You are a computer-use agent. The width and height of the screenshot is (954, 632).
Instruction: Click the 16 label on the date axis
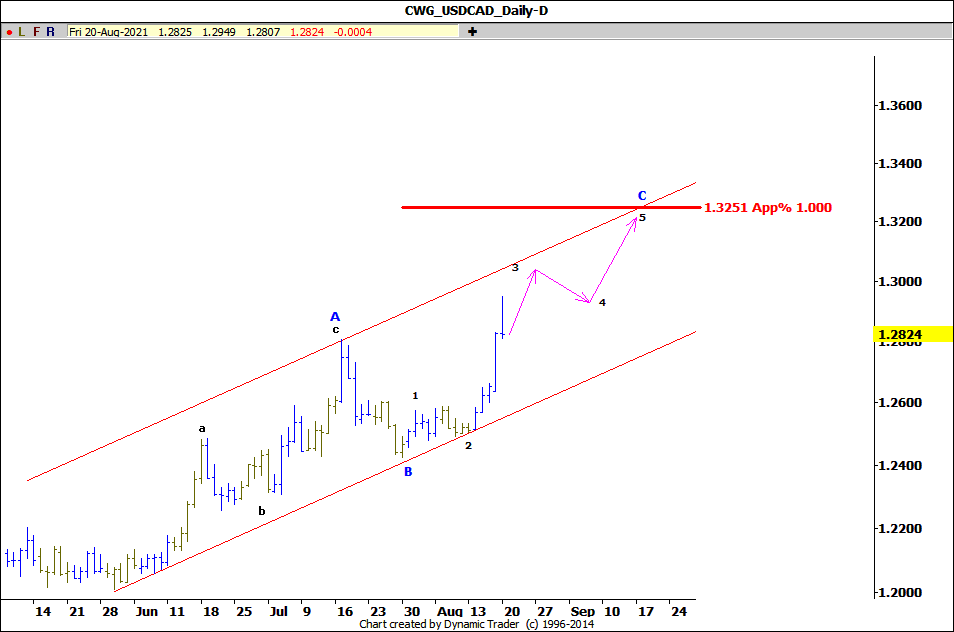[345, 611]
